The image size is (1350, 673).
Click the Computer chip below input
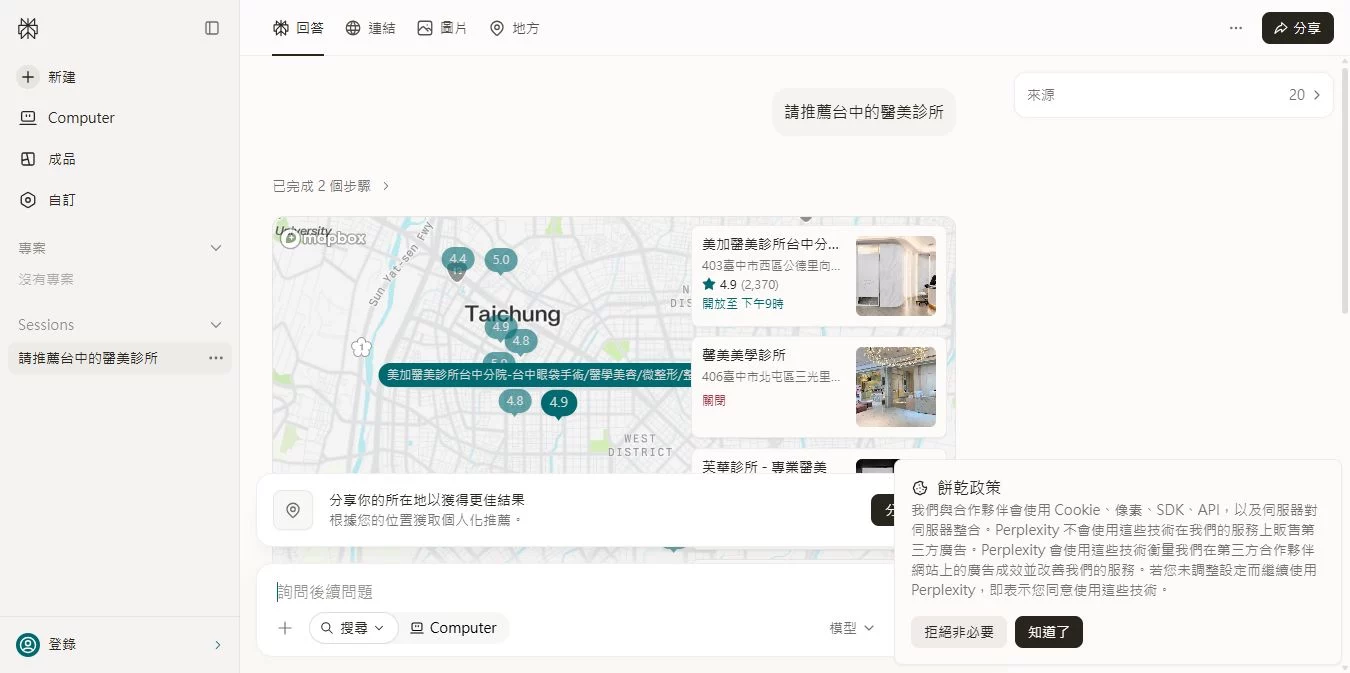tap(454, 628)
